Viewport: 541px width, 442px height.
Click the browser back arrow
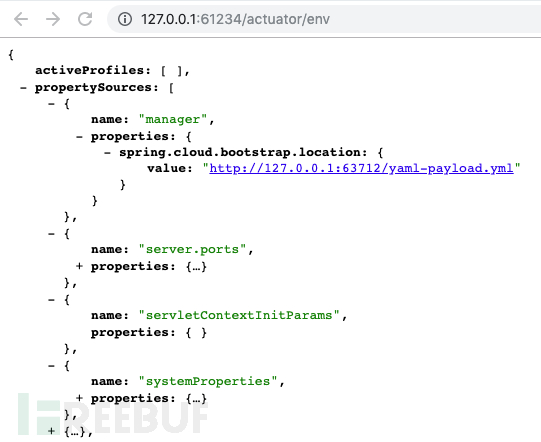(x=21, y=19)
